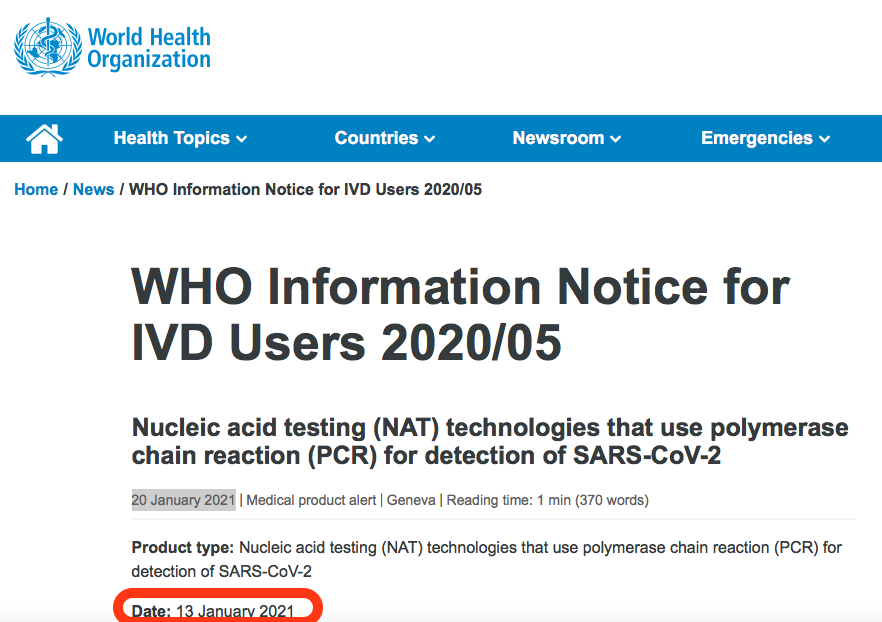Expand the Emergencies dropdown chevron
Screen dimensions: 882x622
824,139
